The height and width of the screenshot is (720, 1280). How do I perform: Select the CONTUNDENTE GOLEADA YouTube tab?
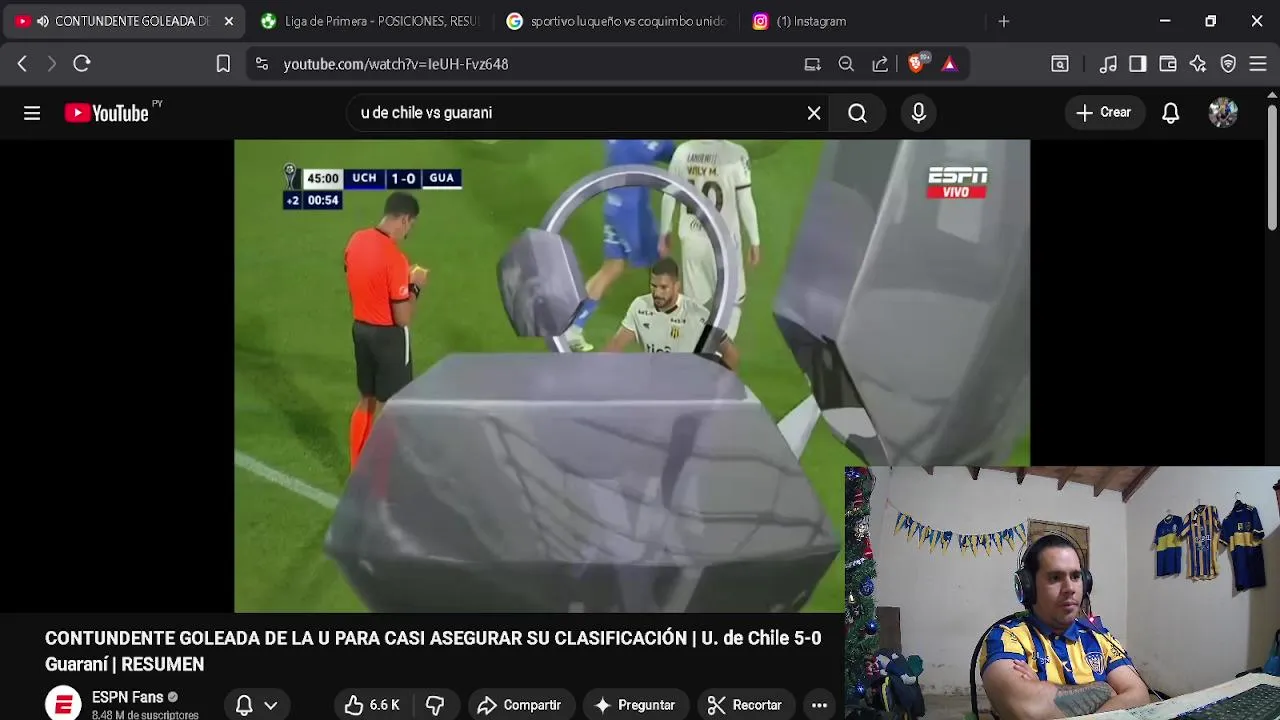pyautogui.click(x=122, y=21)
